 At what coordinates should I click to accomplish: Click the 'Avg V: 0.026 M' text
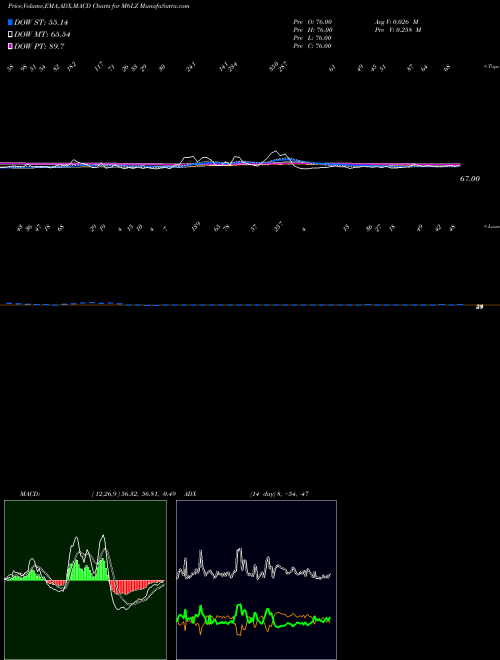(396, 22)
